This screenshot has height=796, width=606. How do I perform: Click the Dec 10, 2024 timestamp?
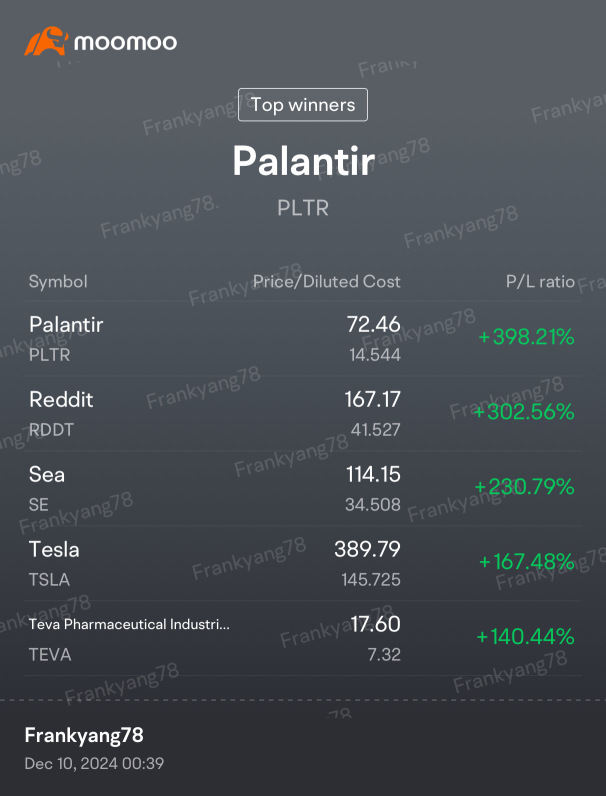pyautogui.click(x=94, y=764)
